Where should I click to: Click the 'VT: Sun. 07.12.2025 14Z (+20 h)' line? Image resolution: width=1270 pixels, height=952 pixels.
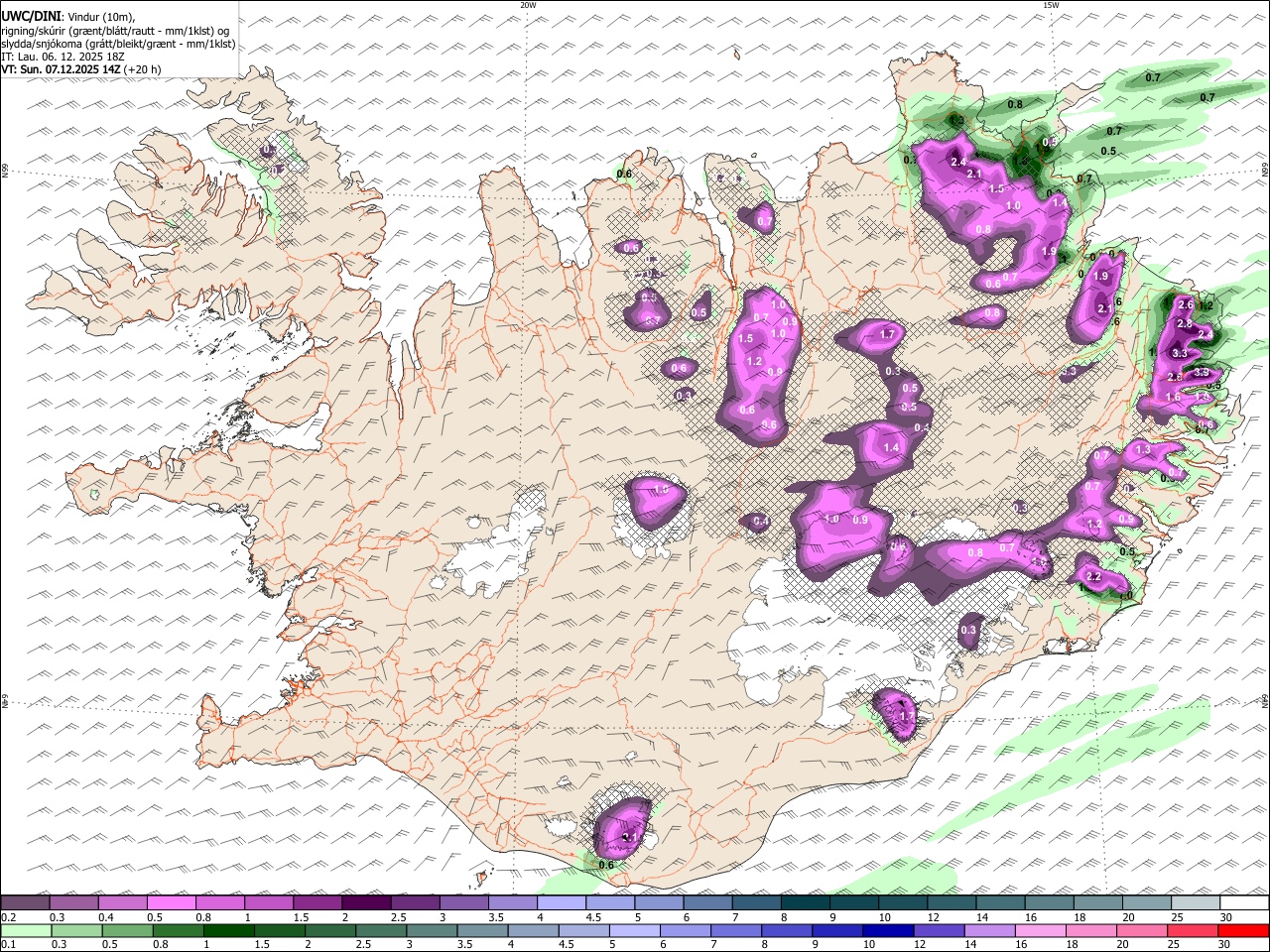[x=81, y=69]
